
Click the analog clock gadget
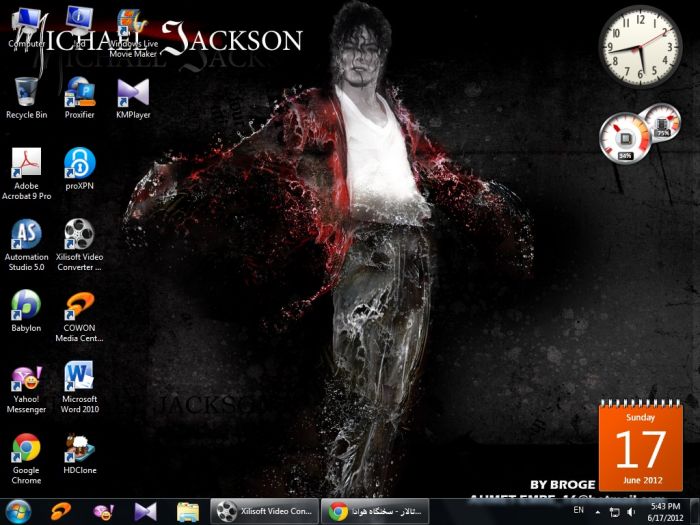tap(640, 46)
